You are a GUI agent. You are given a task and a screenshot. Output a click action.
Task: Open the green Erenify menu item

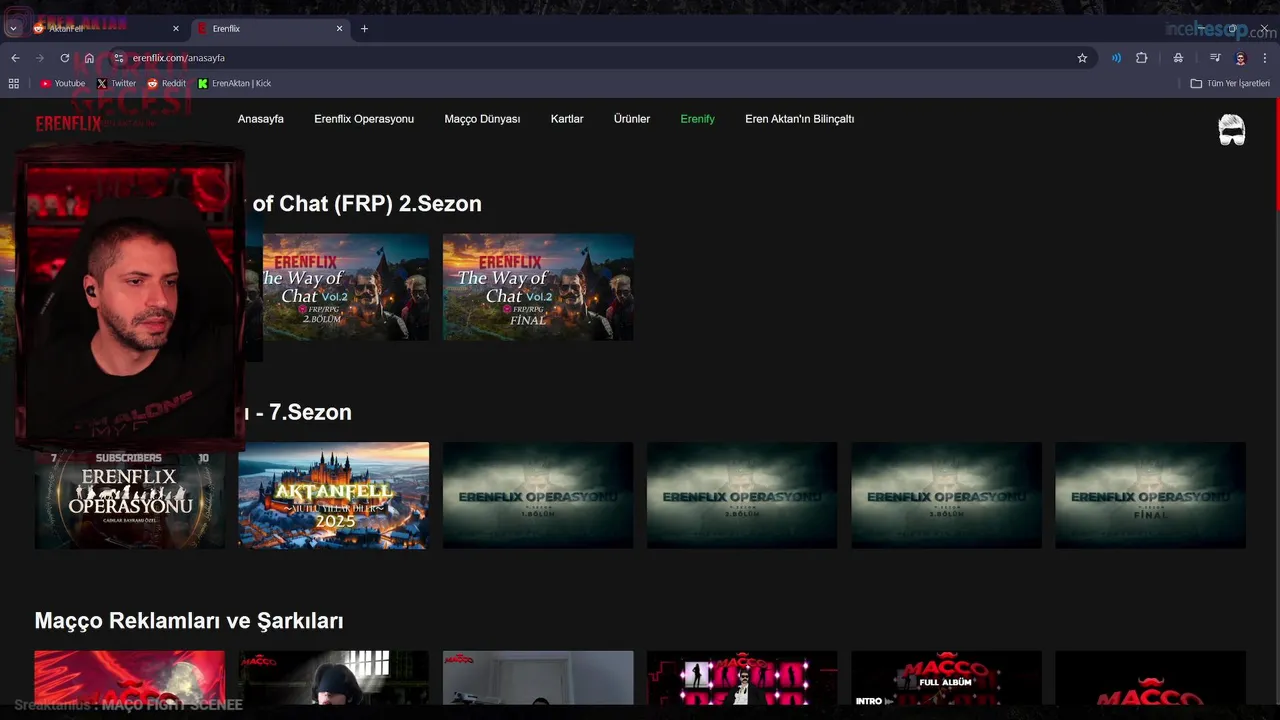697,119
